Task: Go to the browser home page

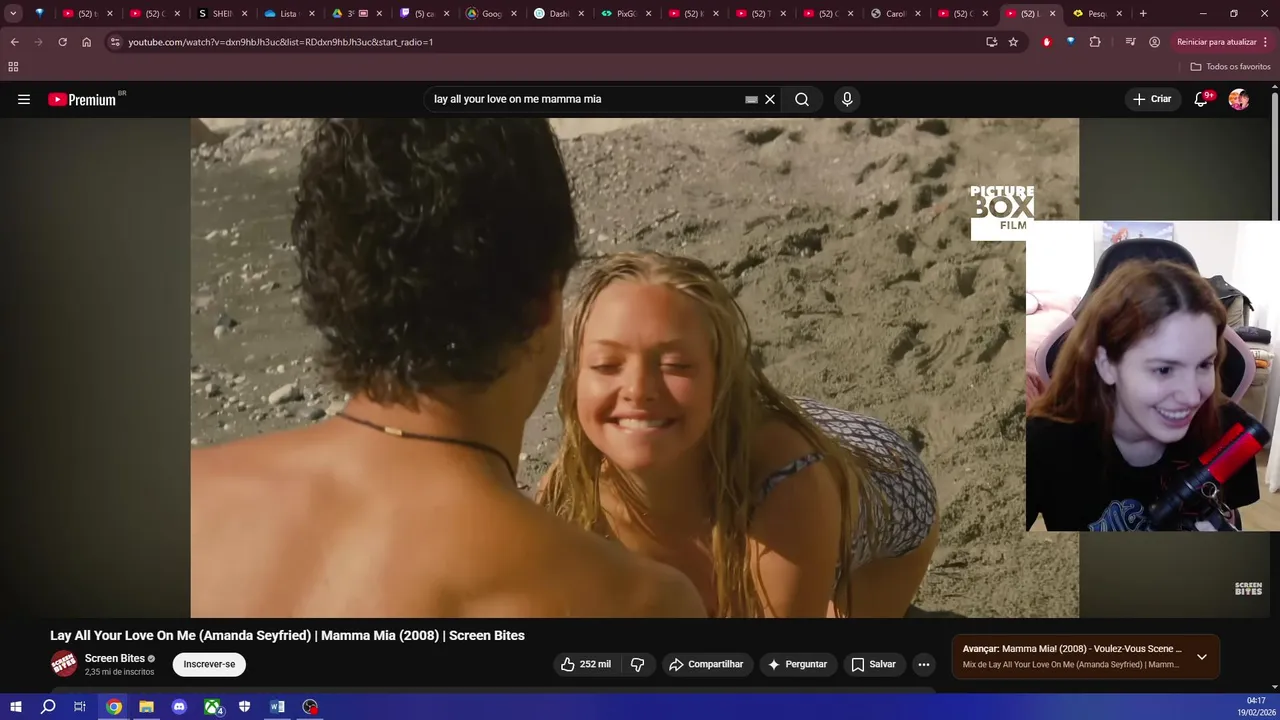Action: [87, 42]
